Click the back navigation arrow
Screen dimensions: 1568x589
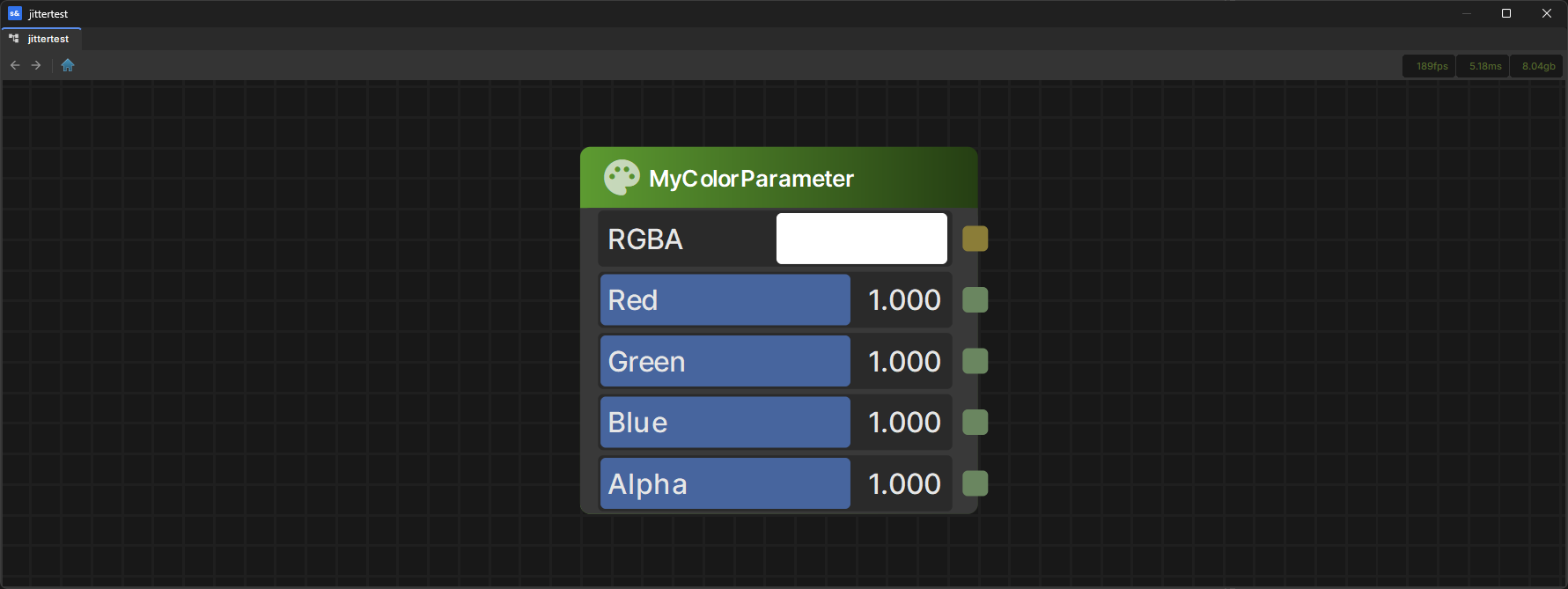click(x=15, y=65)
